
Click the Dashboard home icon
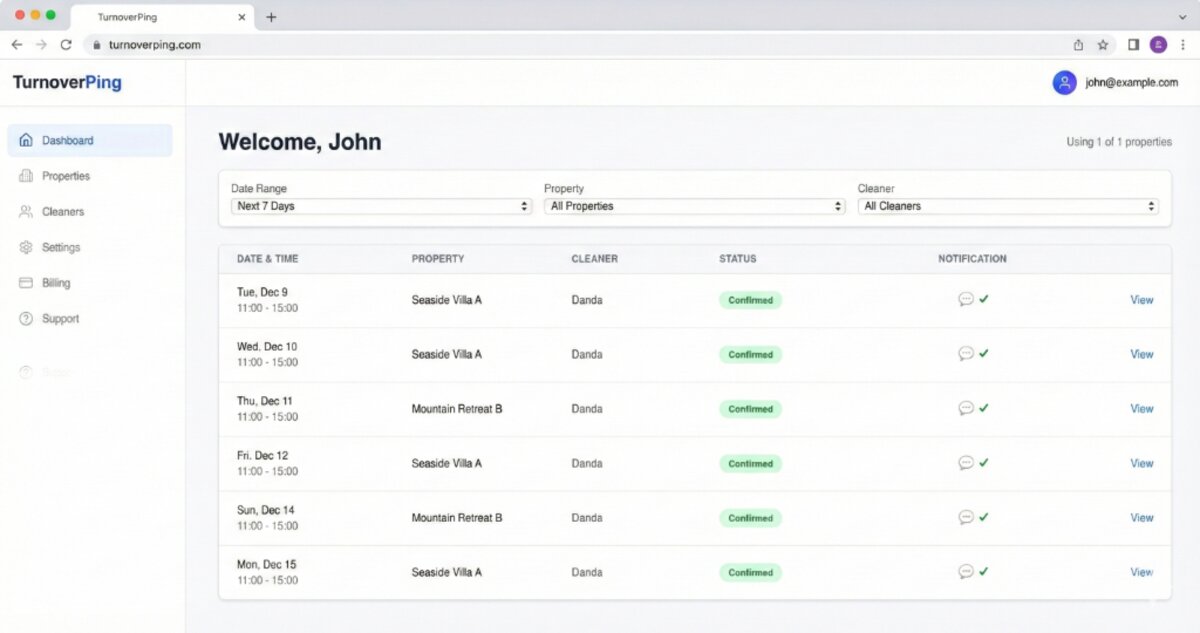(x=26, y=140)
